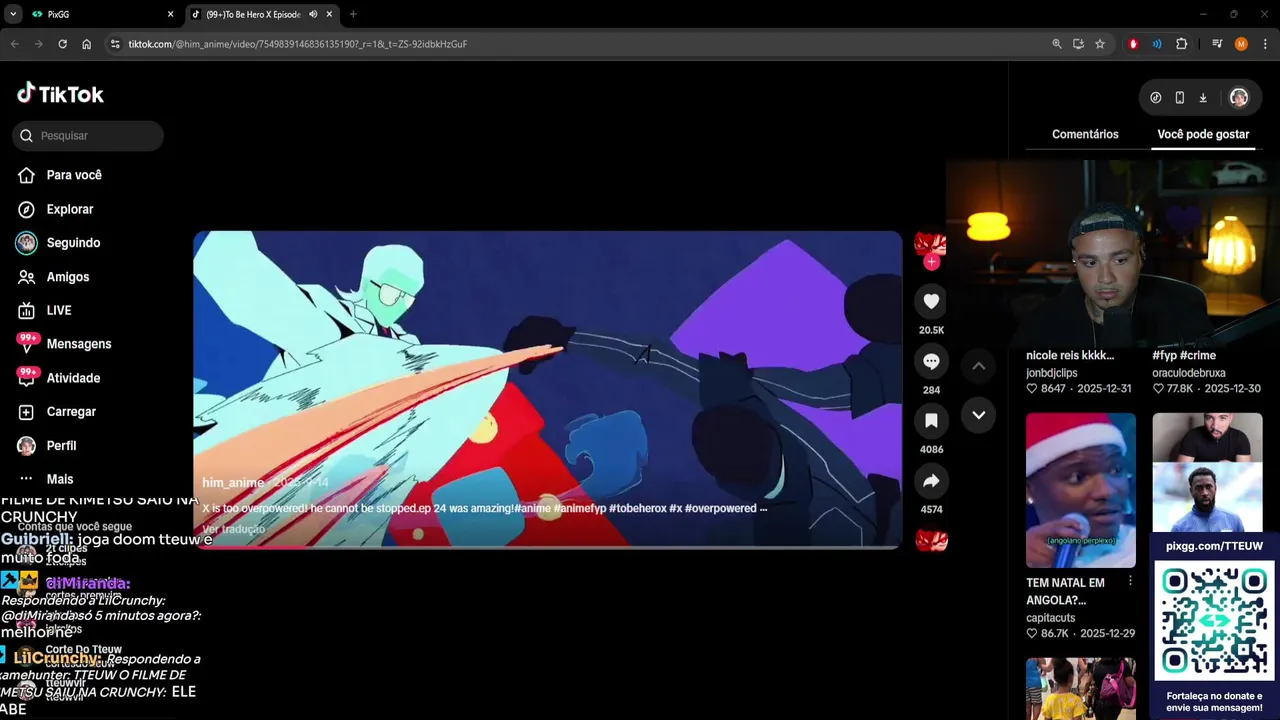Click the site information icon in address bar
This screenshot has height=720, width=1280.
pyautogui.click(x=115, y=44)
